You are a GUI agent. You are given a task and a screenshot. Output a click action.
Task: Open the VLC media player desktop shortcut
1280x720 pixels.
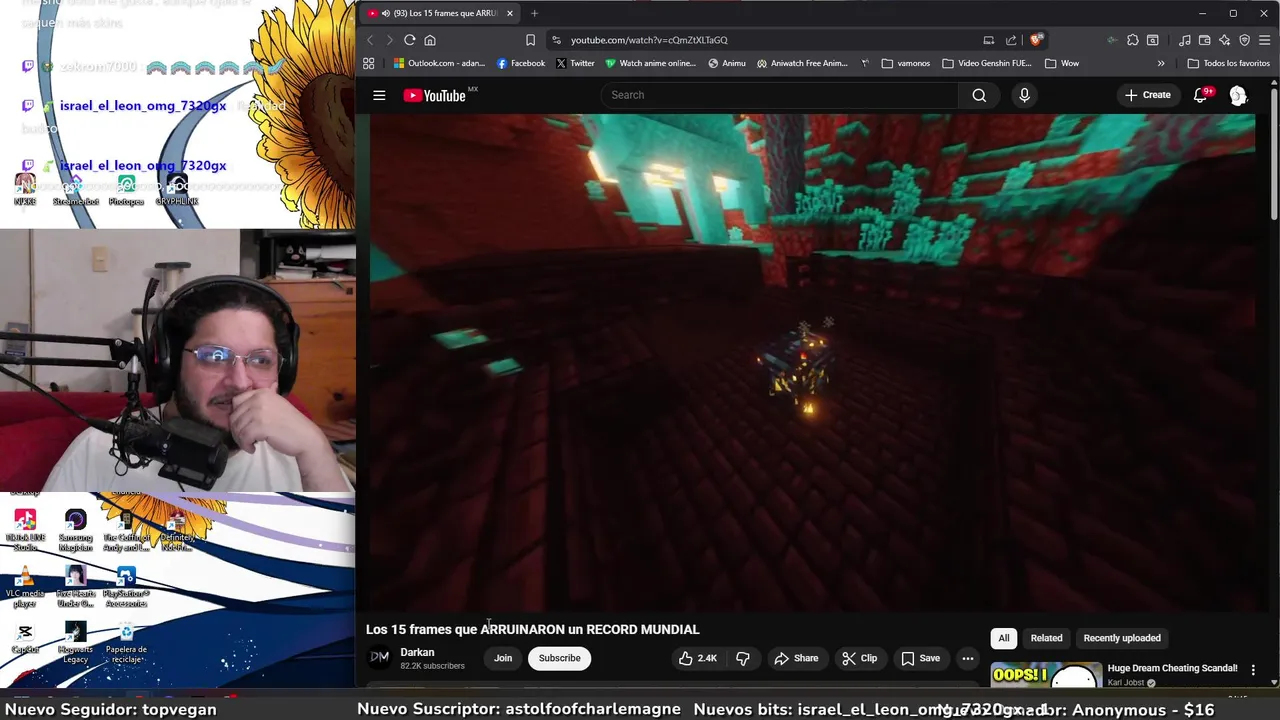click(25, 585)
